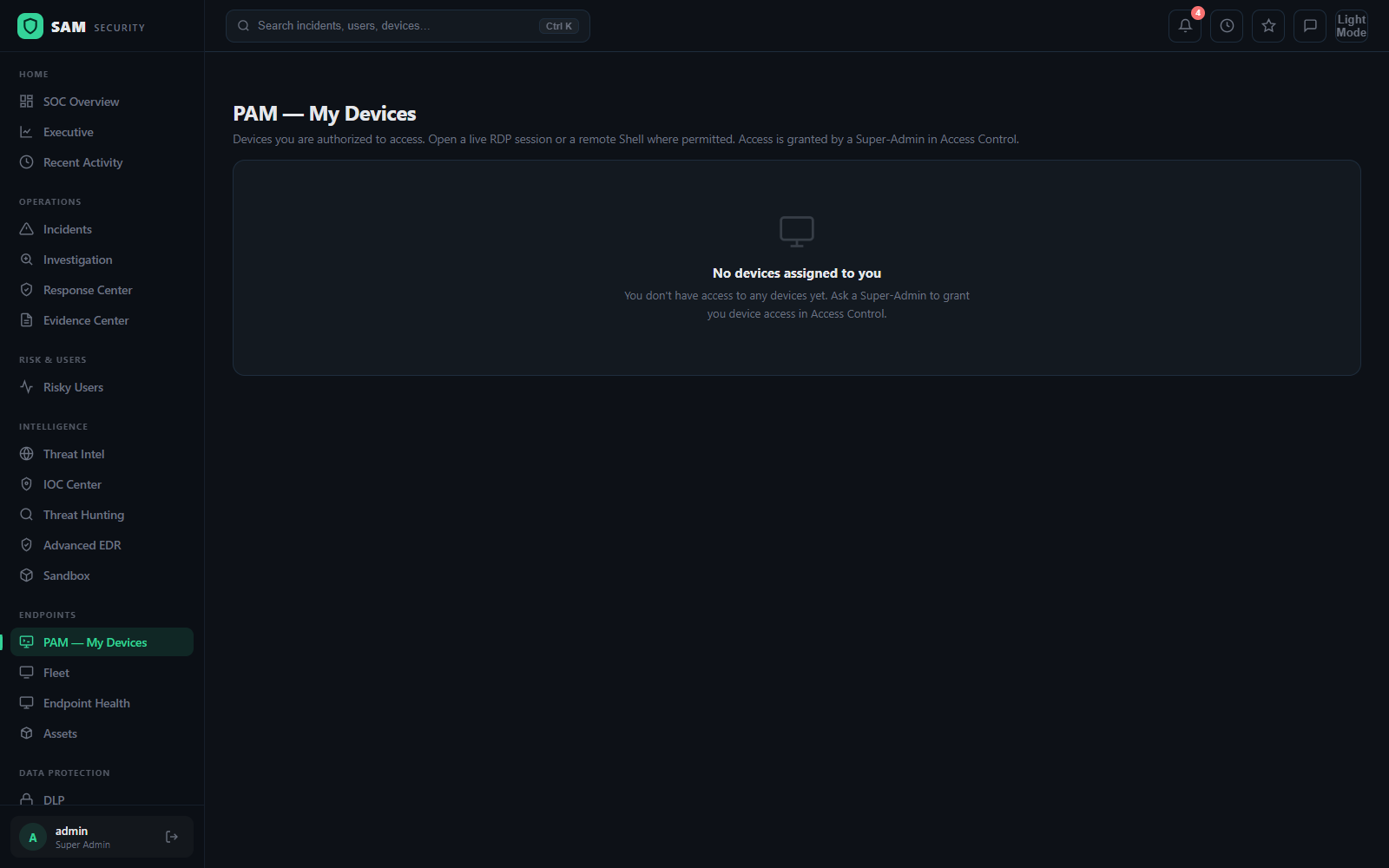This screenshot has height=868, width=1389.
Task: Click the SAM SECURITY brand text
Action: click(98, 27)
